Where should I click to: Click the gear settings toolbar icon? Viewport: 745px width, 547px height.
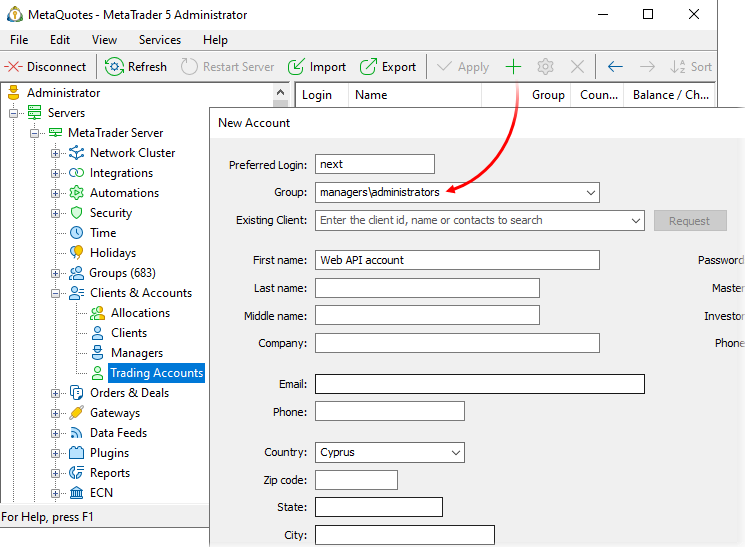545,67
